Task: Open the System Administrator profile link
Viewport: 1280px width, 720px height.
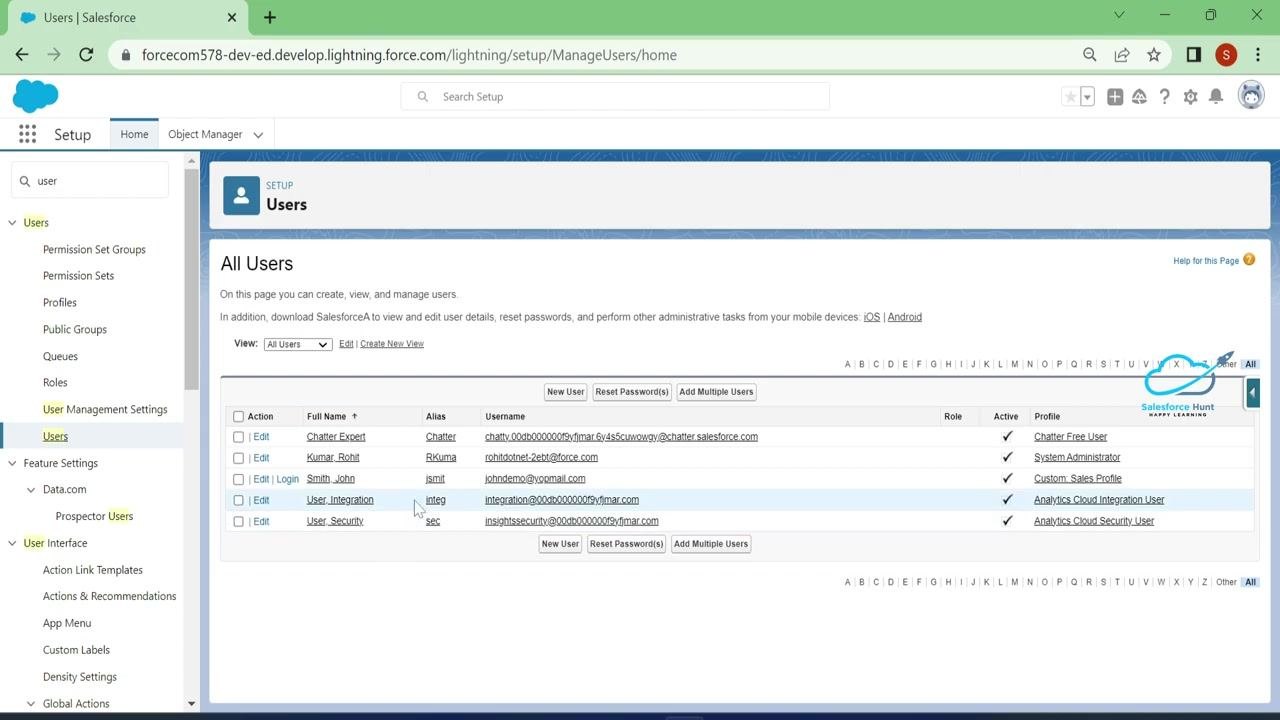Action: click(1077, 458)
